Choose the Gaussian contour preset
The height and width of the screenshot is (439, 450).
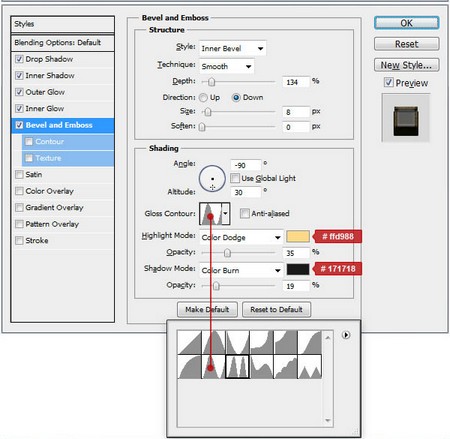310,342
